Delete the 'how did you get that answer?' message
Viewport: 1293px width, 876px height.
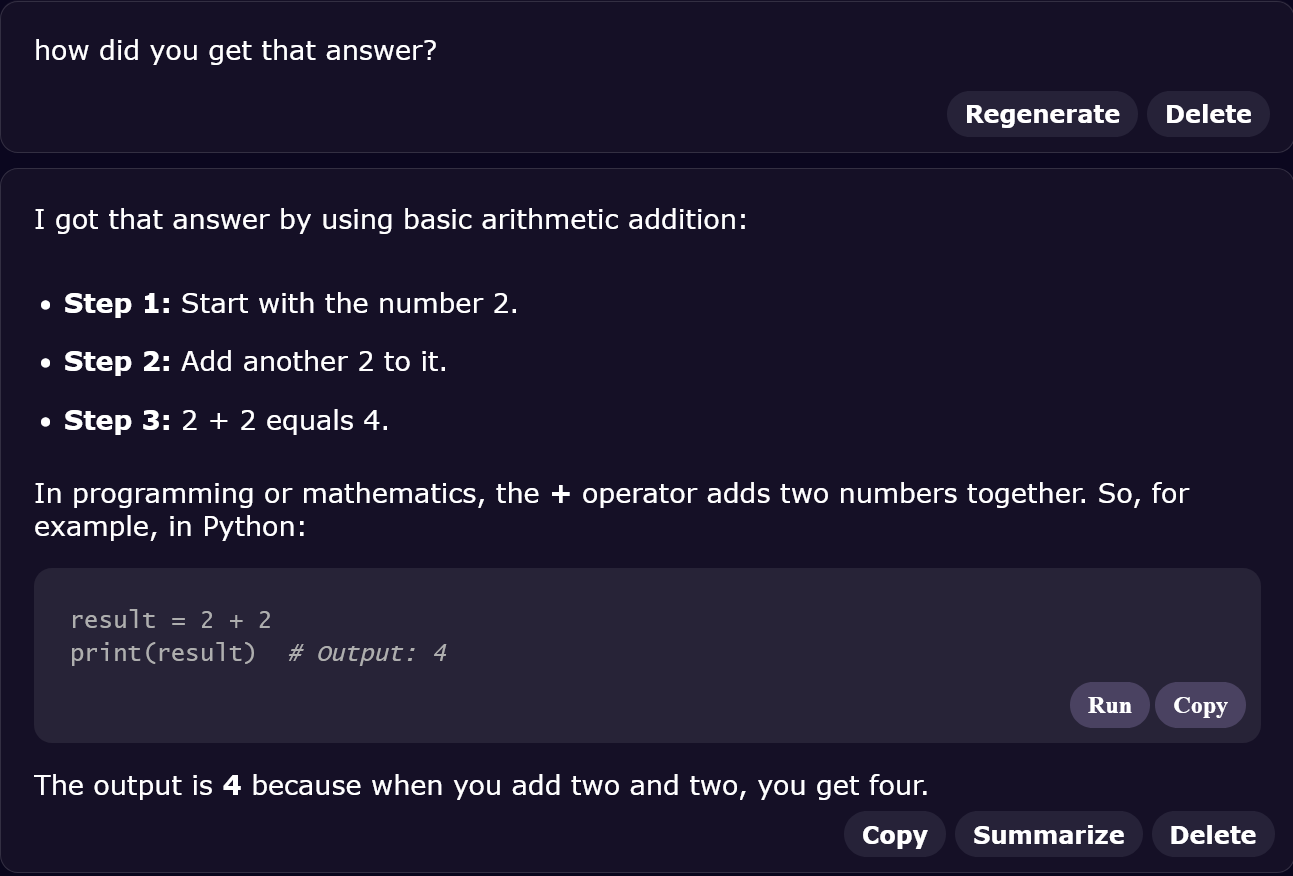pos(1208,114)
